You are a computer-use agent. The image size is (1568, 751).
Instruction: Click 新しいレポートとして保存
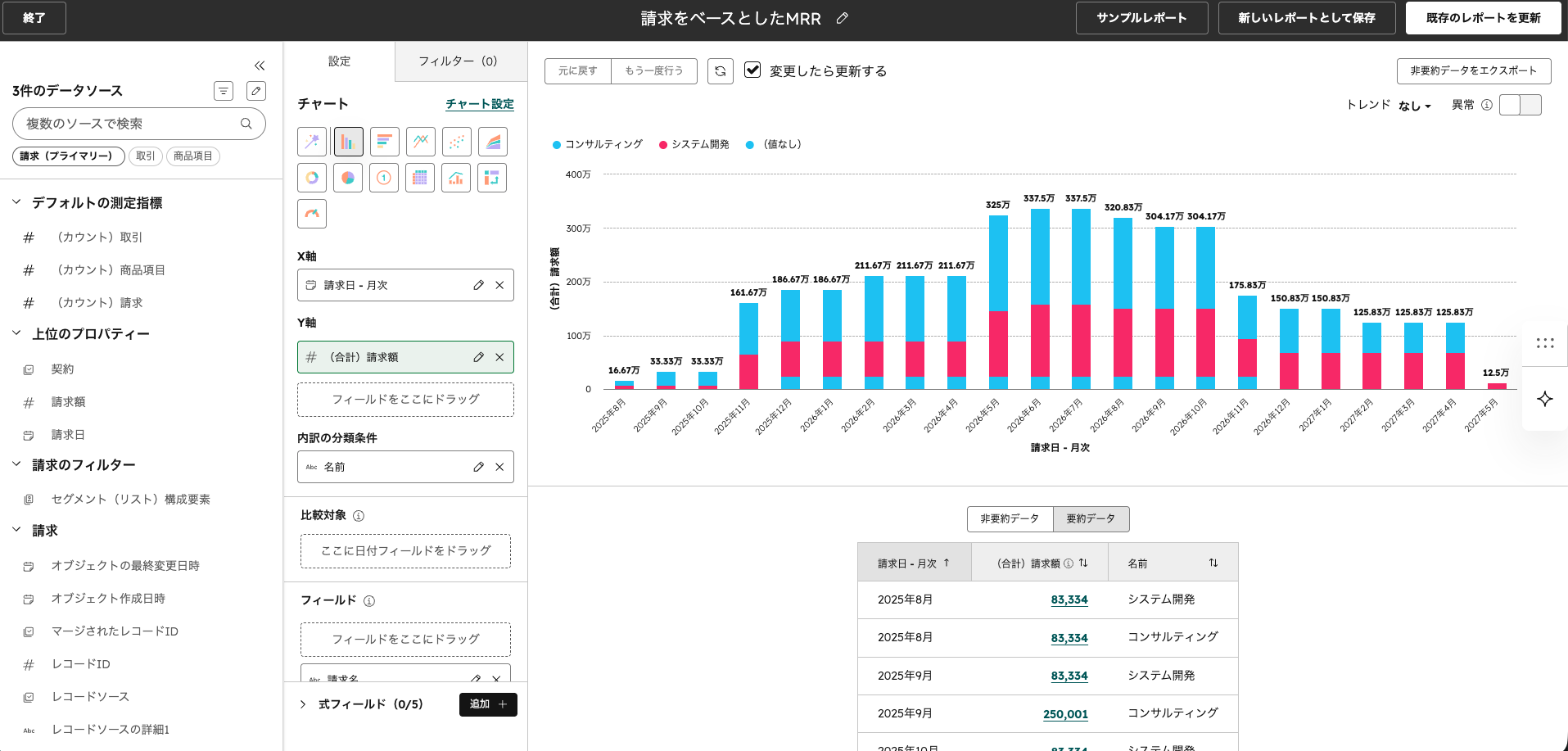1307,18
